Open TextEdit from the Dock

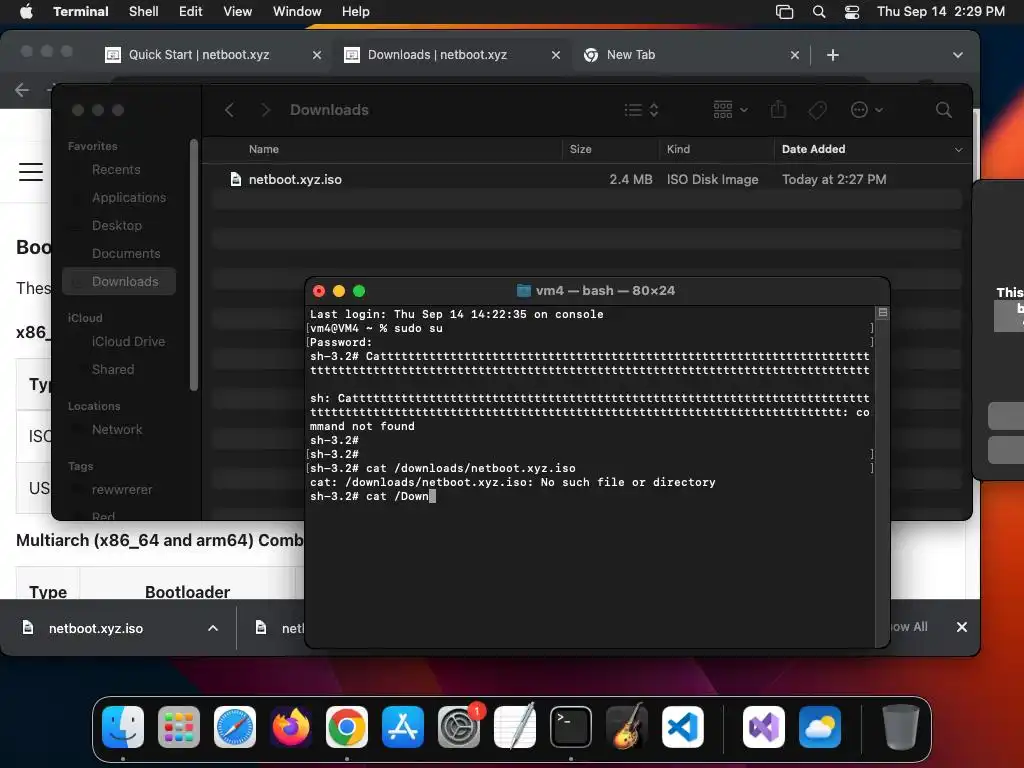tap(515, 727)
